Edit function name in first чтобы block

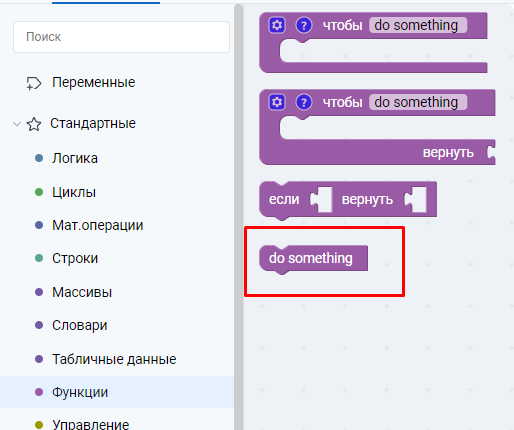[x=418, y=25]
